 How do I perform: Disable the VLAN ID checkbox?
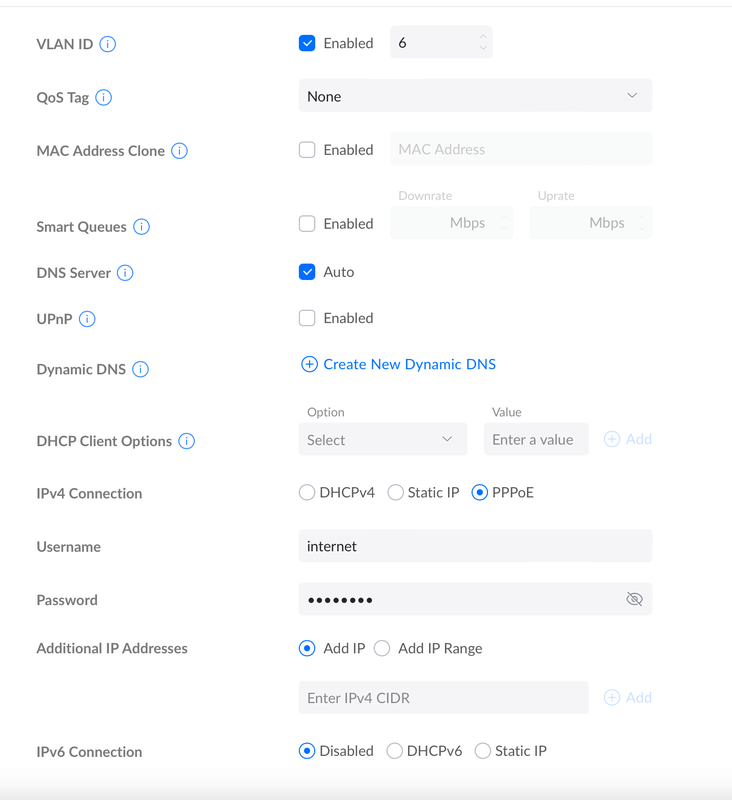coord(307,43)
